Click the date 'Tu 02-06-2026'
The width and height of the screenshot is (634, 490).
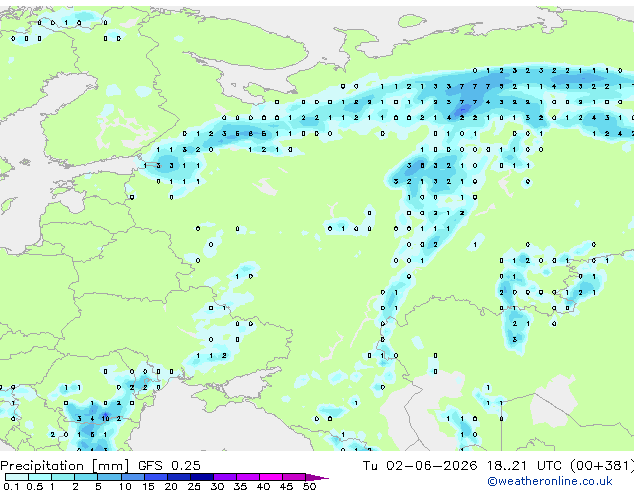click(x=420, y=466)
